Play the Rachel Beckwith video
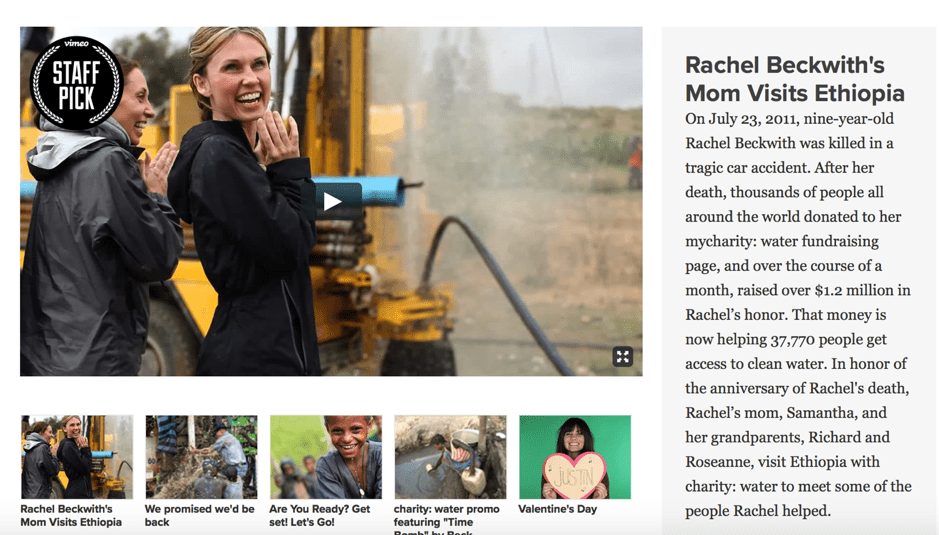The width and height of the screenshot is (939, 535). tap(331, 201)
